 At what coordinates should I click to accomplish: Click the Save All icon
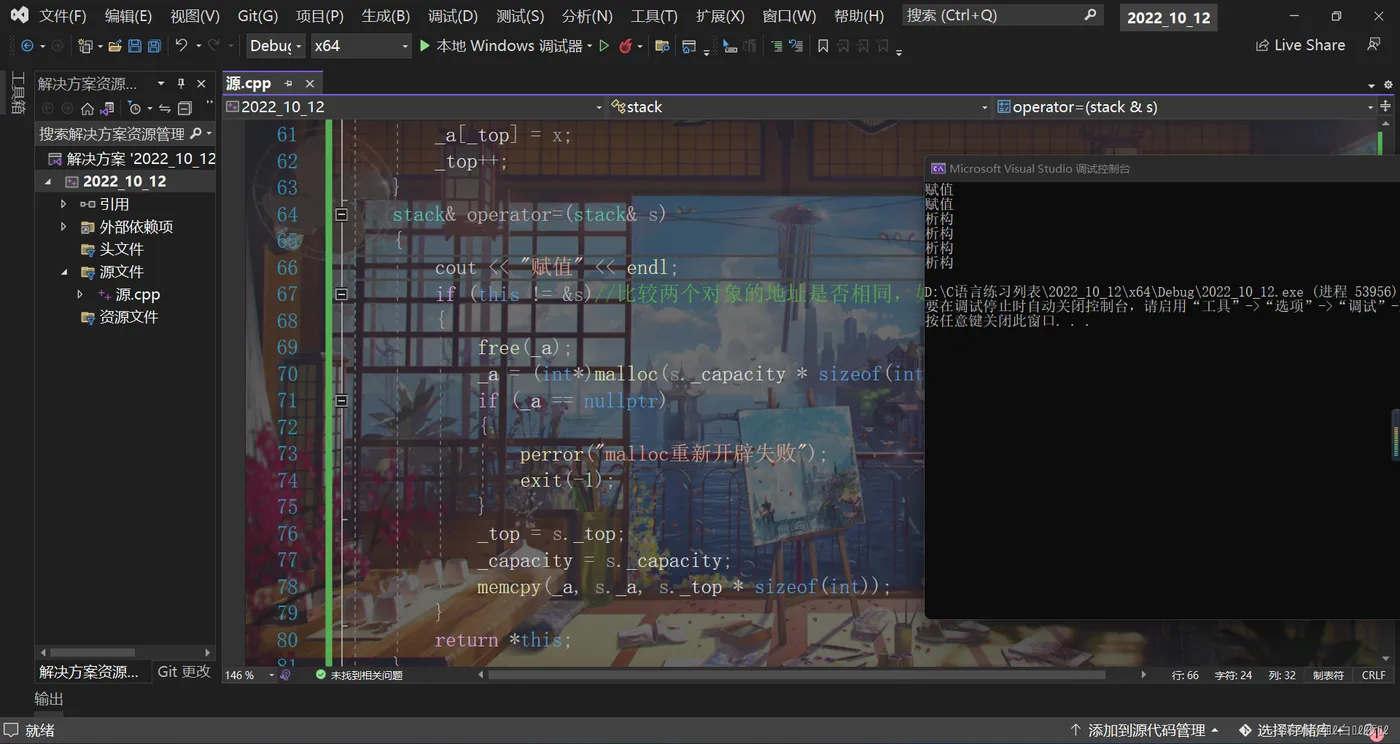(154, 46)
